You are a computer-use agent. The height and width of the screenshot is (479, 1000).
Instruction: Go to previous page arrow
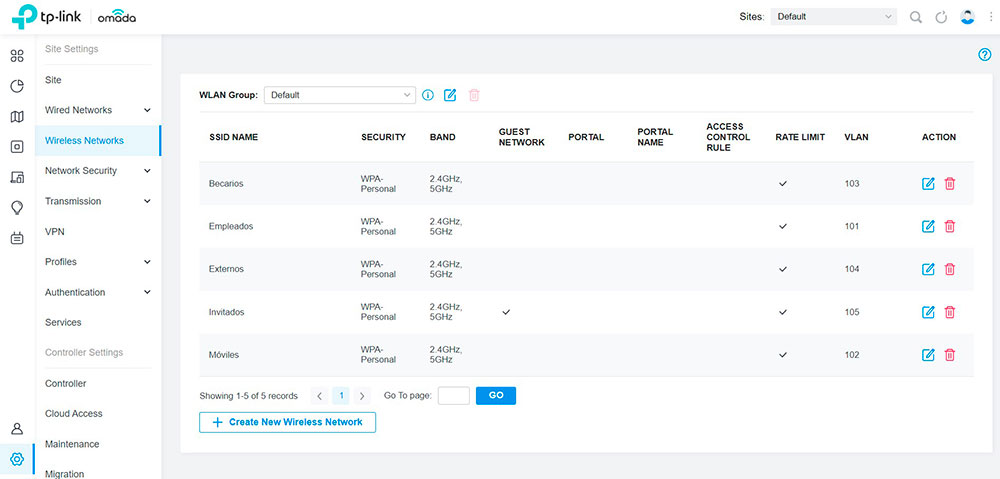[x=320, y=396]
